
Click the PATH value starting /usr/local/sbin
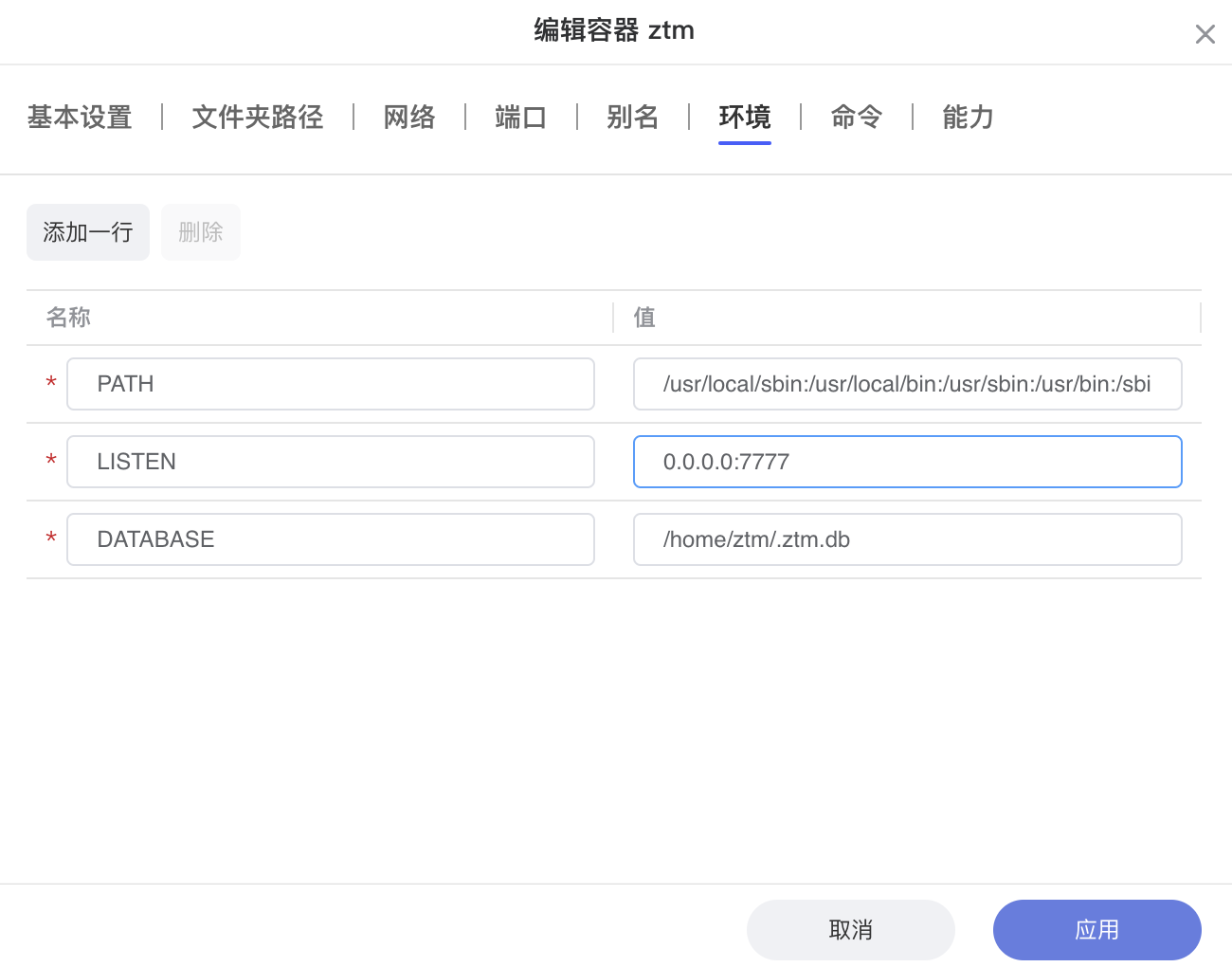click(906, 384)
